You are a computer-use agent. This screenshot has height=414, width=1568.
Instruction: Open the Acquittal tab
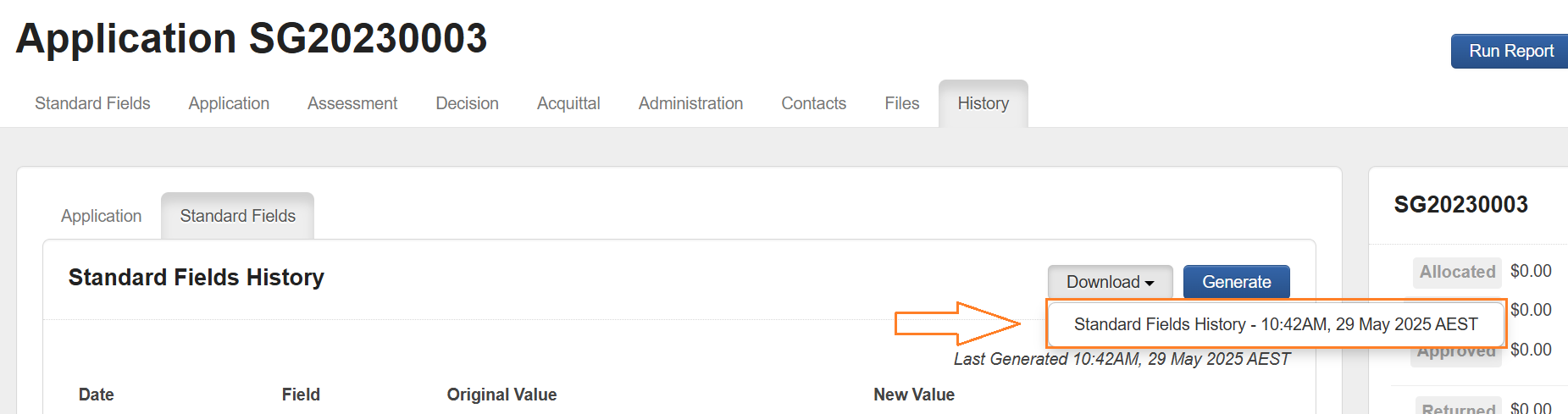(x=568, y=103)
